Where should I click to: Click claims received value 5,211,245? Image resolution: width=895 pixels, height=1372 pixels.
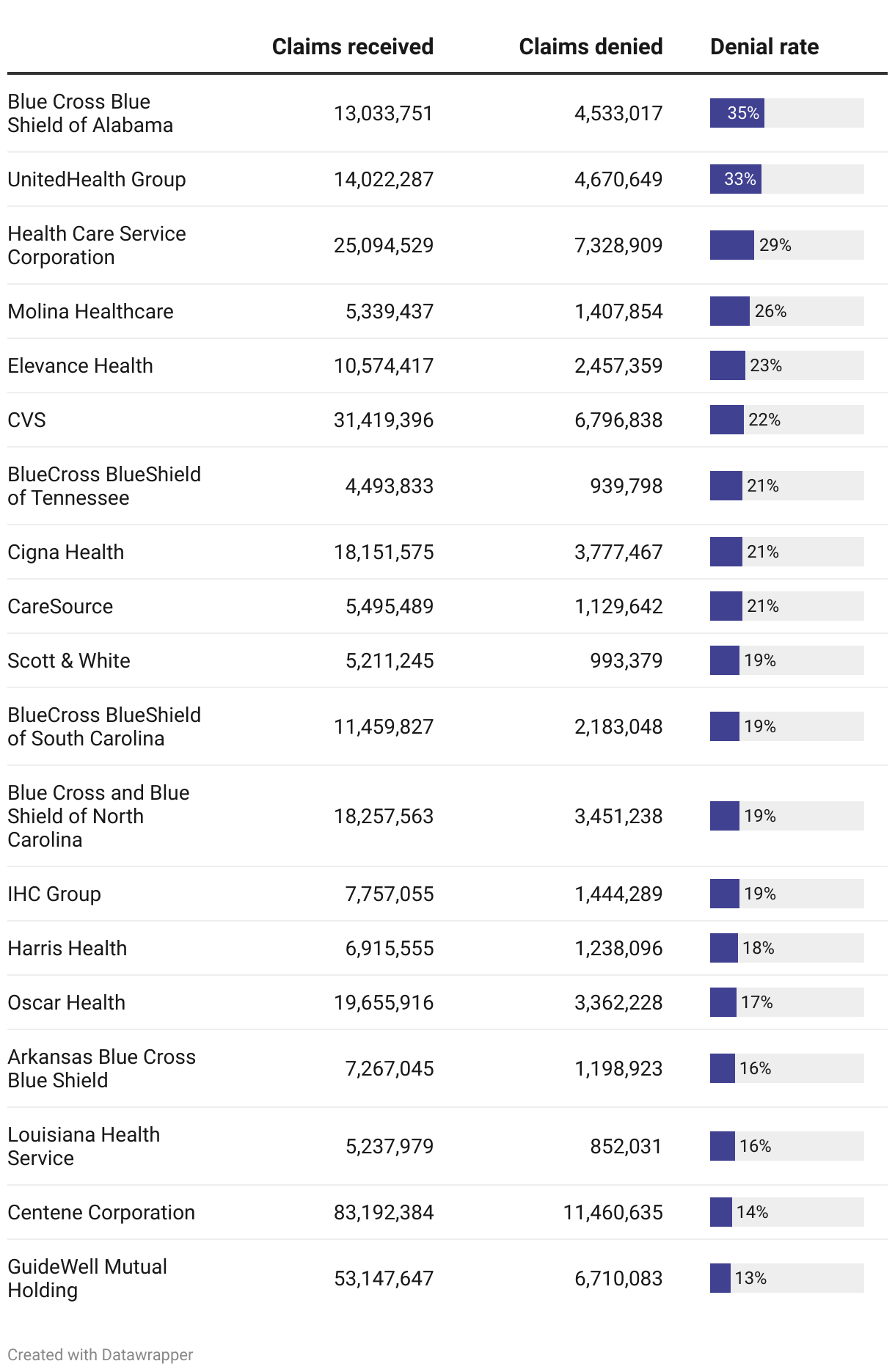point(390,660)
